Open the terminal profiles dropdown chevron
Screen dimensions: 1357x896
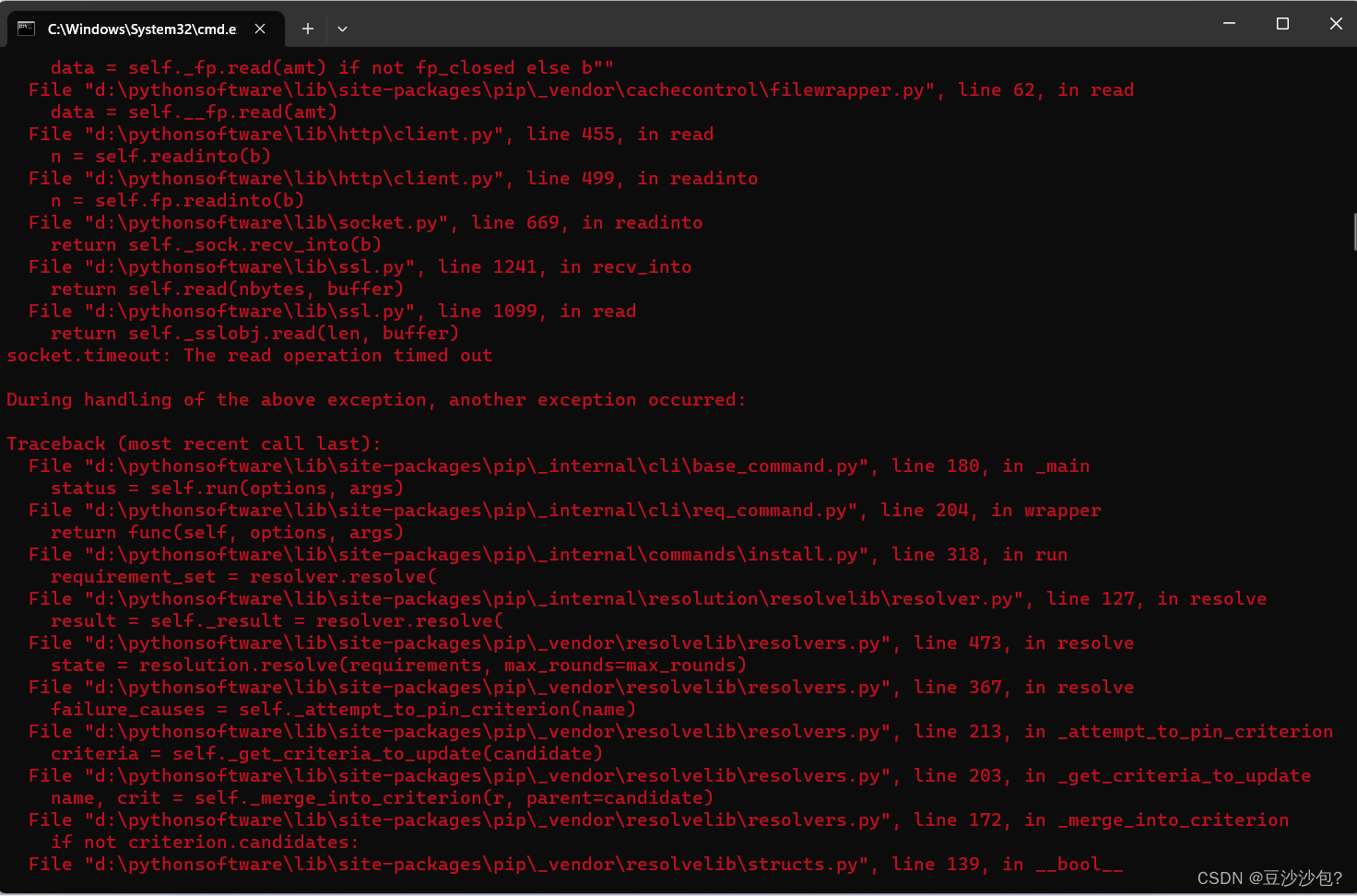point(342,29)
